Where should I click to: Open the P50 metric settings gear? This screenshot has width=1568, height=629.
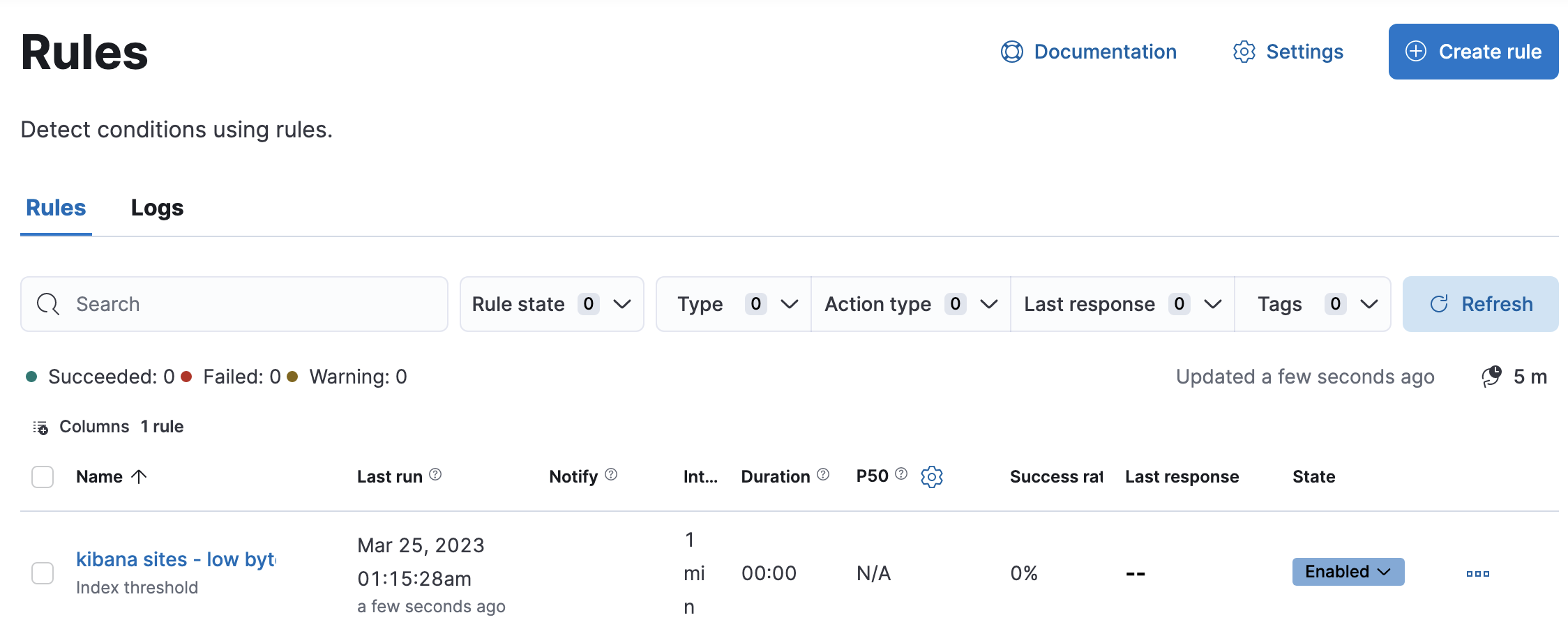click(x=932, y=476)
